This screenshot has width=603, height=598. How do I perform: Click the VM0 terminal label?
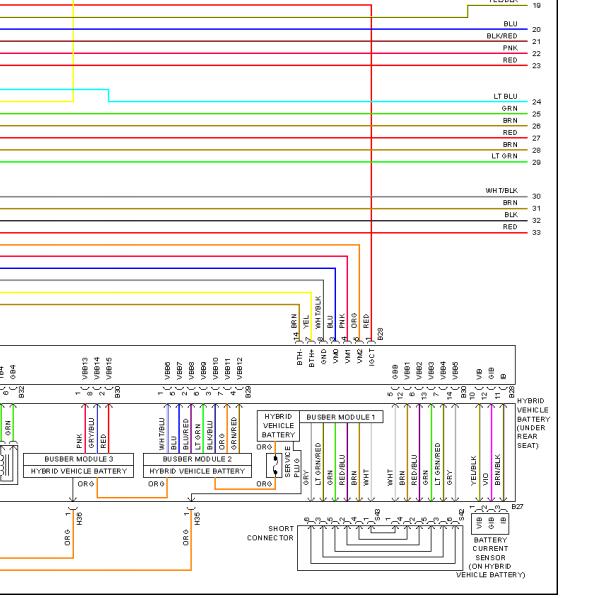click(335, 356)
